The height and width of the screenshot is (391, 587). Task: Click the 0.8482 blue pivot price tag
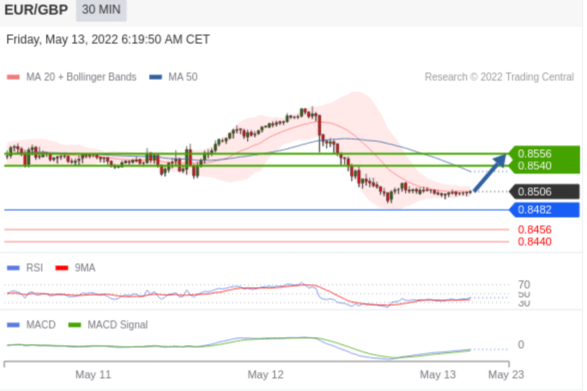pos(544,210)
